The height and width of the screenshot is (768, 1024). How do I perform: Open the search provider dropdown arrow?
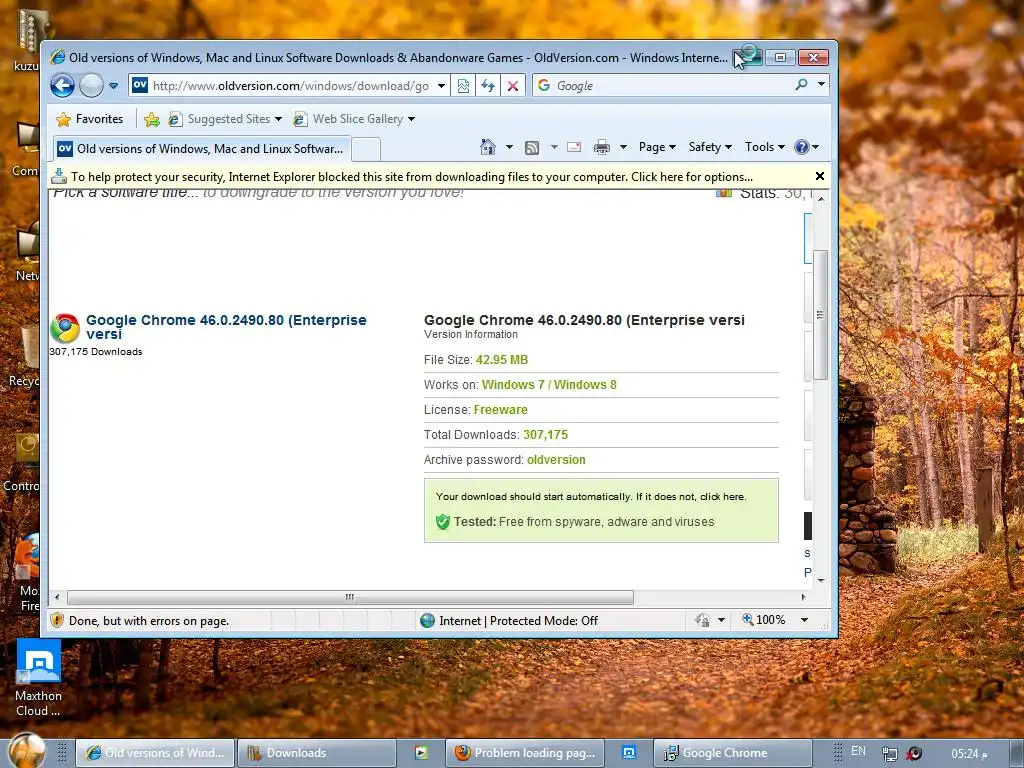(822, 84)
